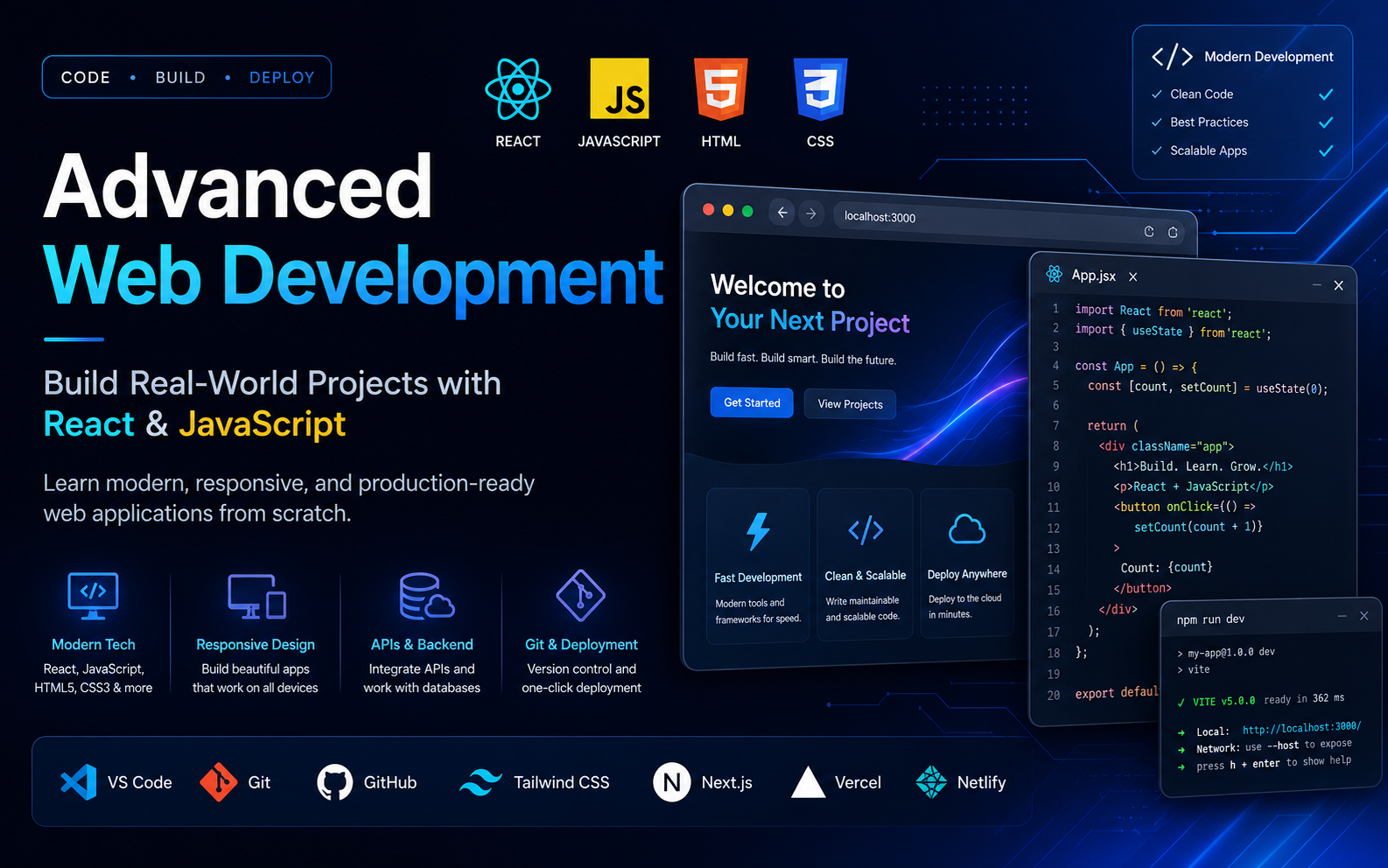Click the GitHub octocat logo
The image size is (1388, 868).
335,782
